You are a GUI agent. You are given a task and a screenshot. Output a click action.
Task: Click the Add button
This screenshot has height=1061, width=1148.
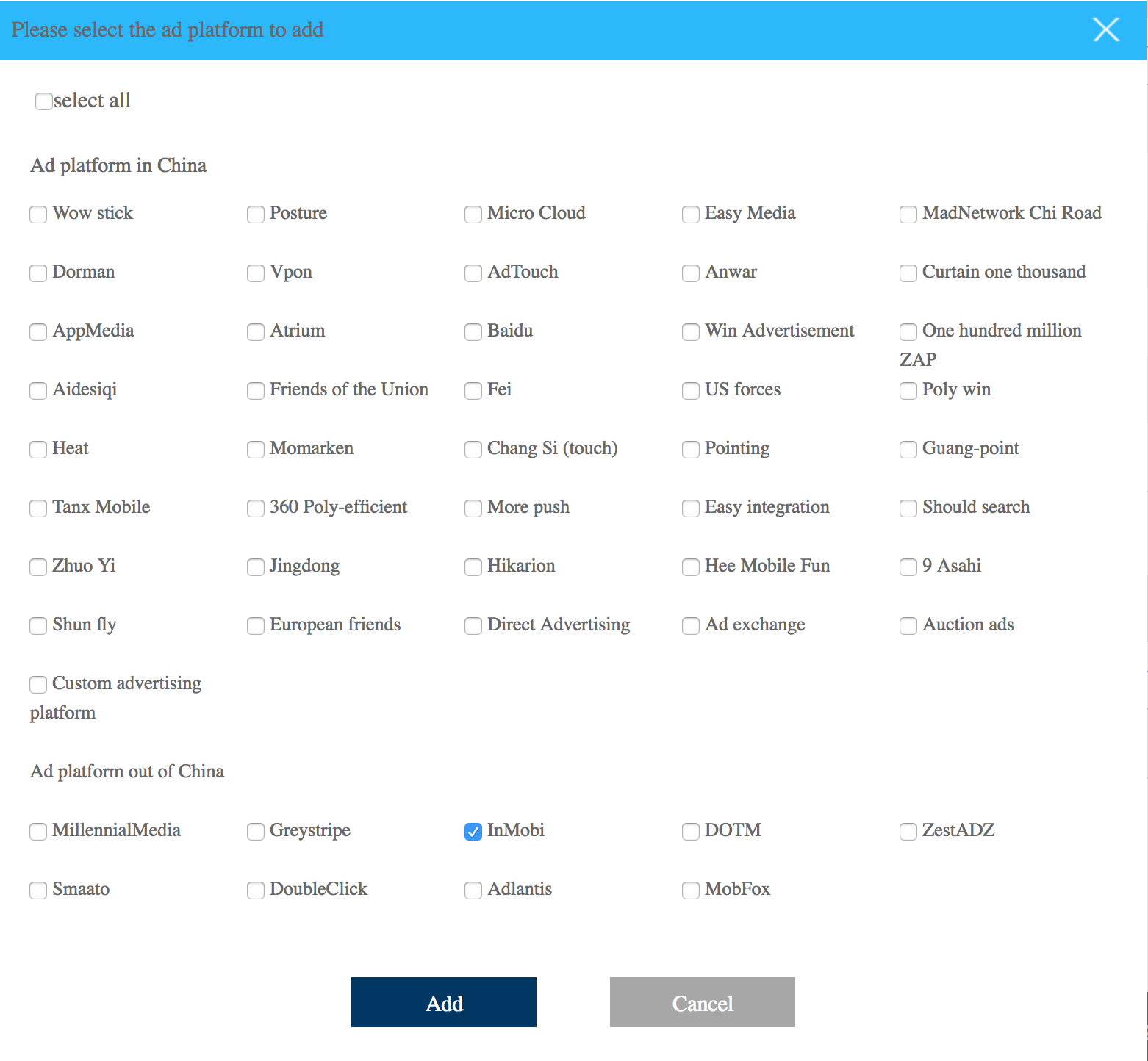point(444,1002)
